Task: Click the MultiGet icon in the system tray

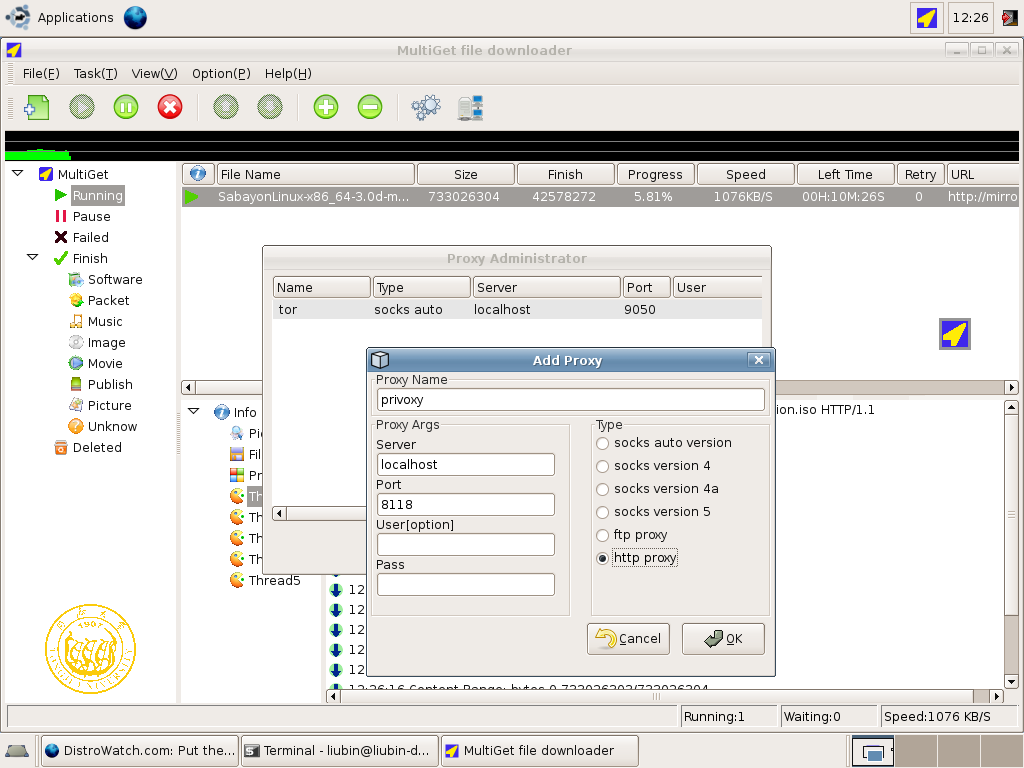Action: (927, 18)
